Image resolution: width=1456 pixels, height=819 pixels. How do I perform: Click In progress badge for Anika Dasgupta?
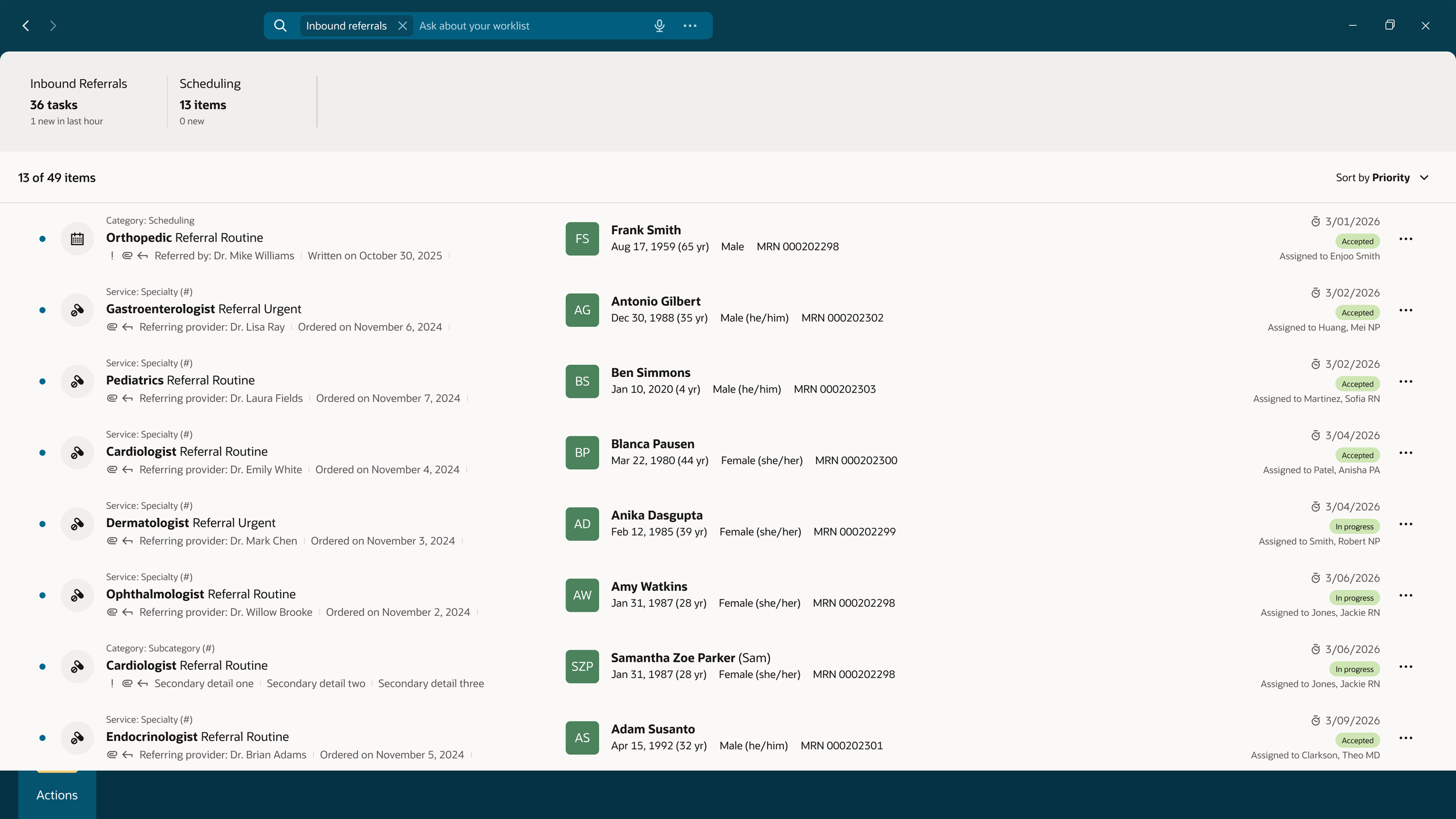[x=1355, y=527]
